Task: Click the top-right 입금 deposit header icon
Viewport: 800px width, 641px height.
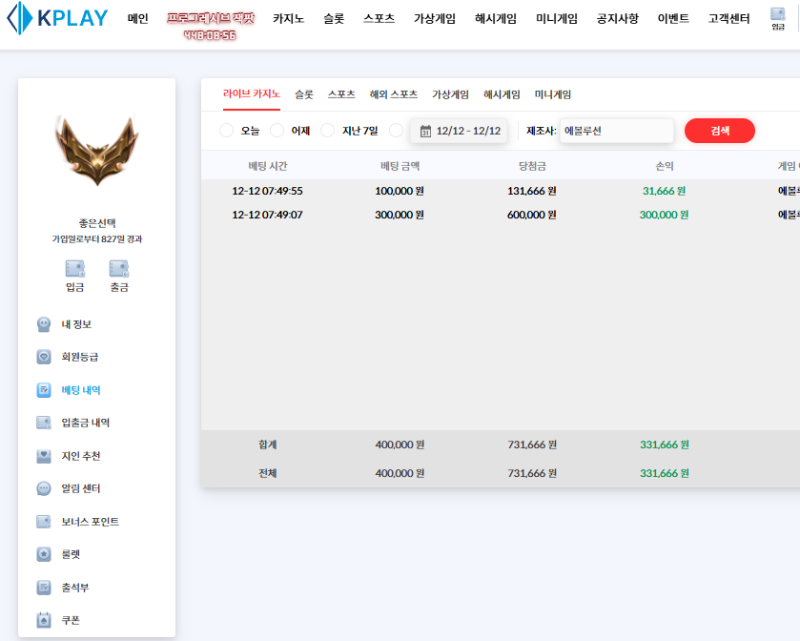Action: coord(777,17)
